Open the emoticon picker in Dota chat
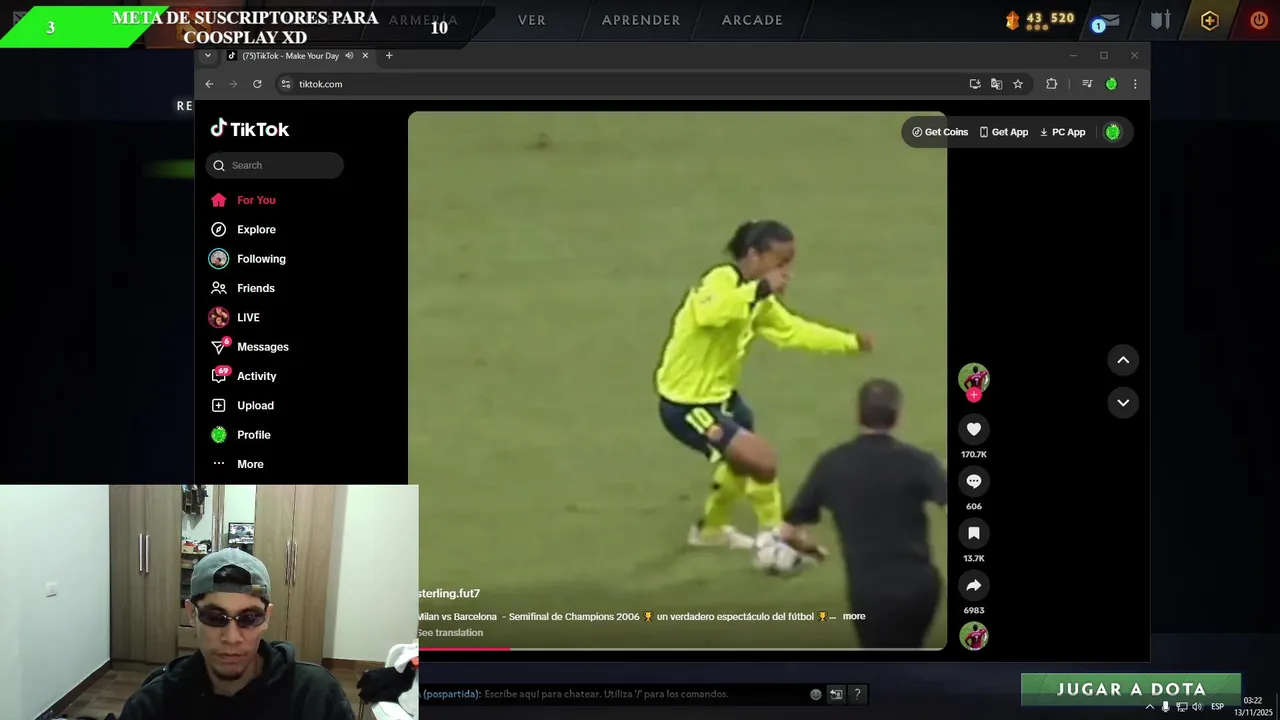The image size is (1280, 720). (816, 694)
